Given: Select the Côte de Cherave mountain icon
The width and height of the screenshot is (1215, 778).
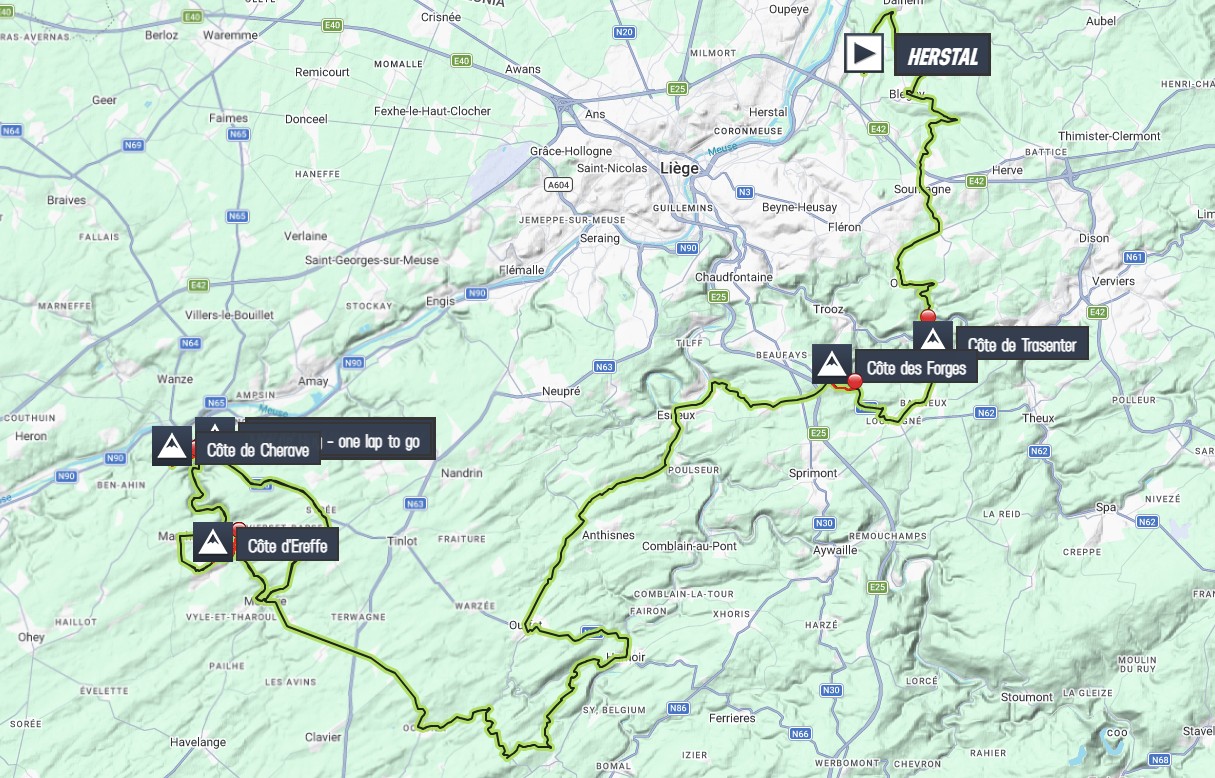Looking at the screenshot, I should click(x=171, y=446).
